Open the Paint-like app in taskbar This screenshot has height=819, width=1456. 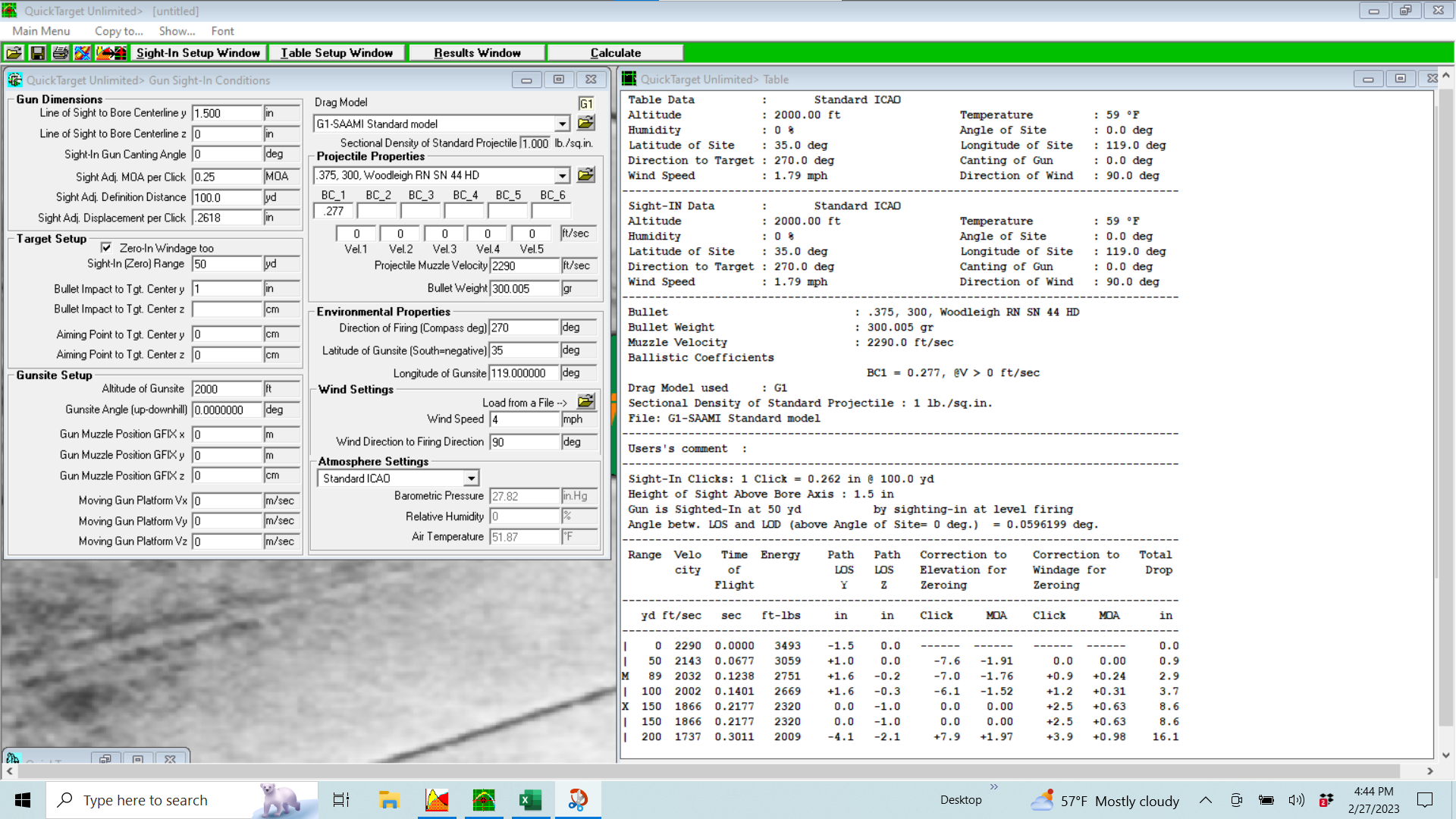point(578,800)
